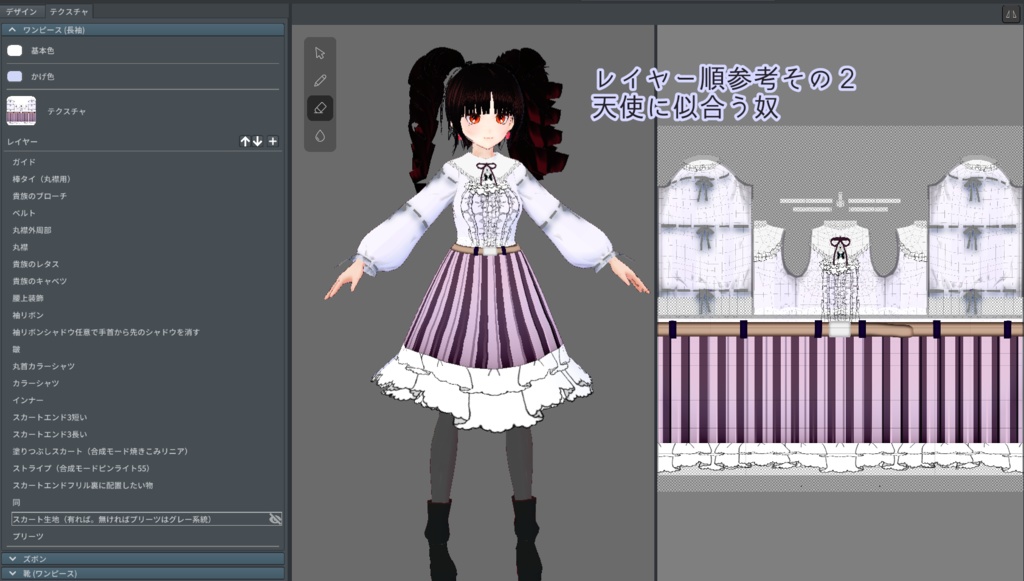Move selected layer up with the up arrow

pos(245,141)
